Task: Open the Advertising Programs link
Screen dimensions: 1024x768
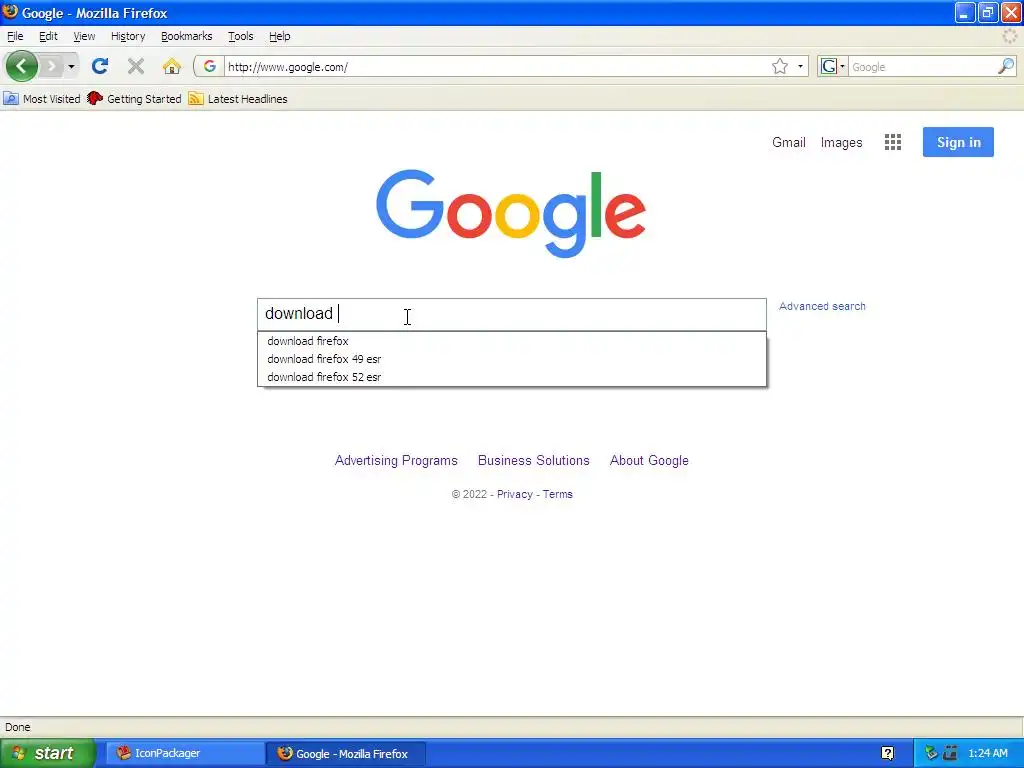Action: (x=396, y=460)
